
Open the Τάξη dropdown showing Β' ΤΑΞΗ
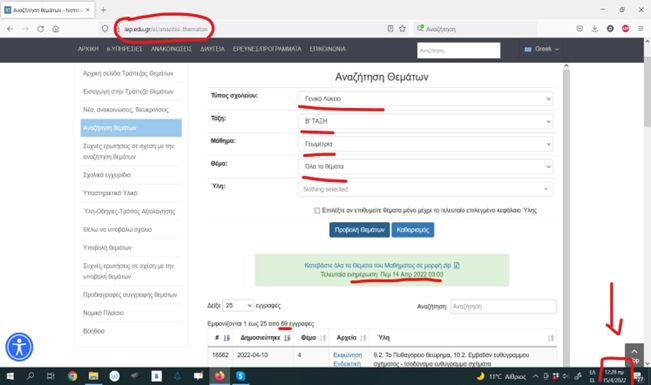pyautogui.click(x=425, y=121)
